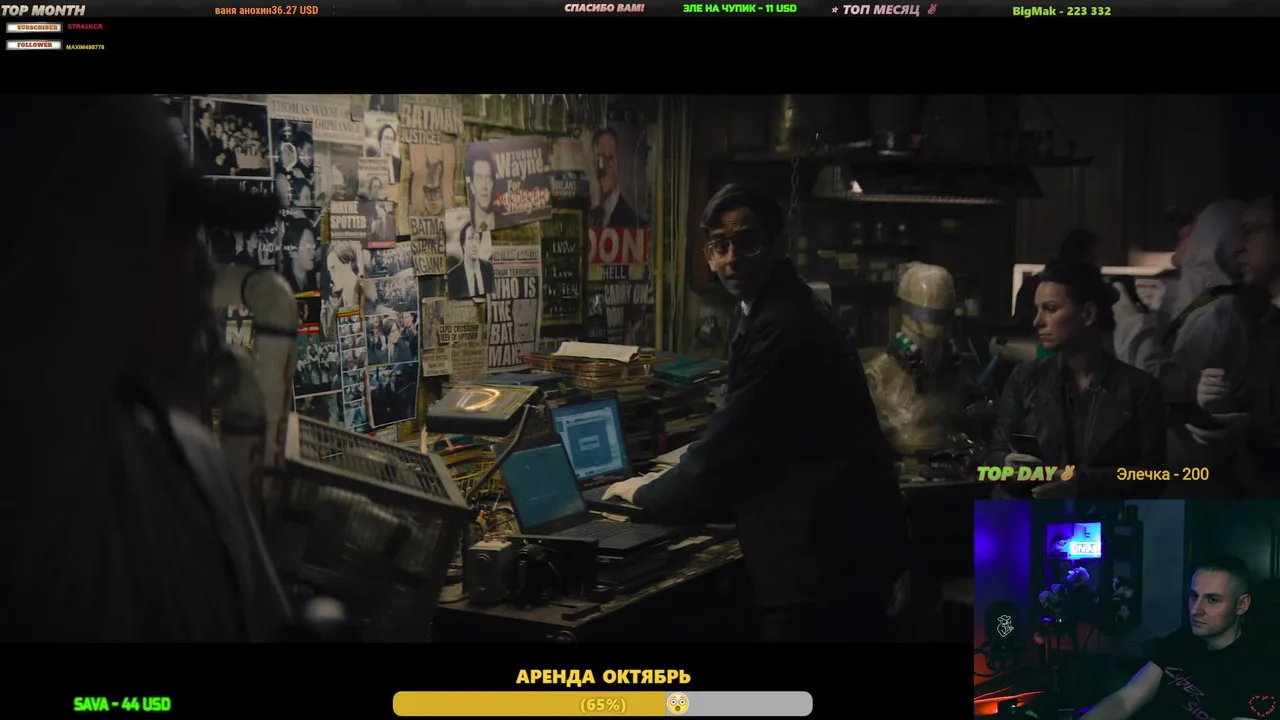Image resolution: width=1280 pixels, height=720 pixels.
Task: Click the FOLLOWER badge
Action: point(34,45)
